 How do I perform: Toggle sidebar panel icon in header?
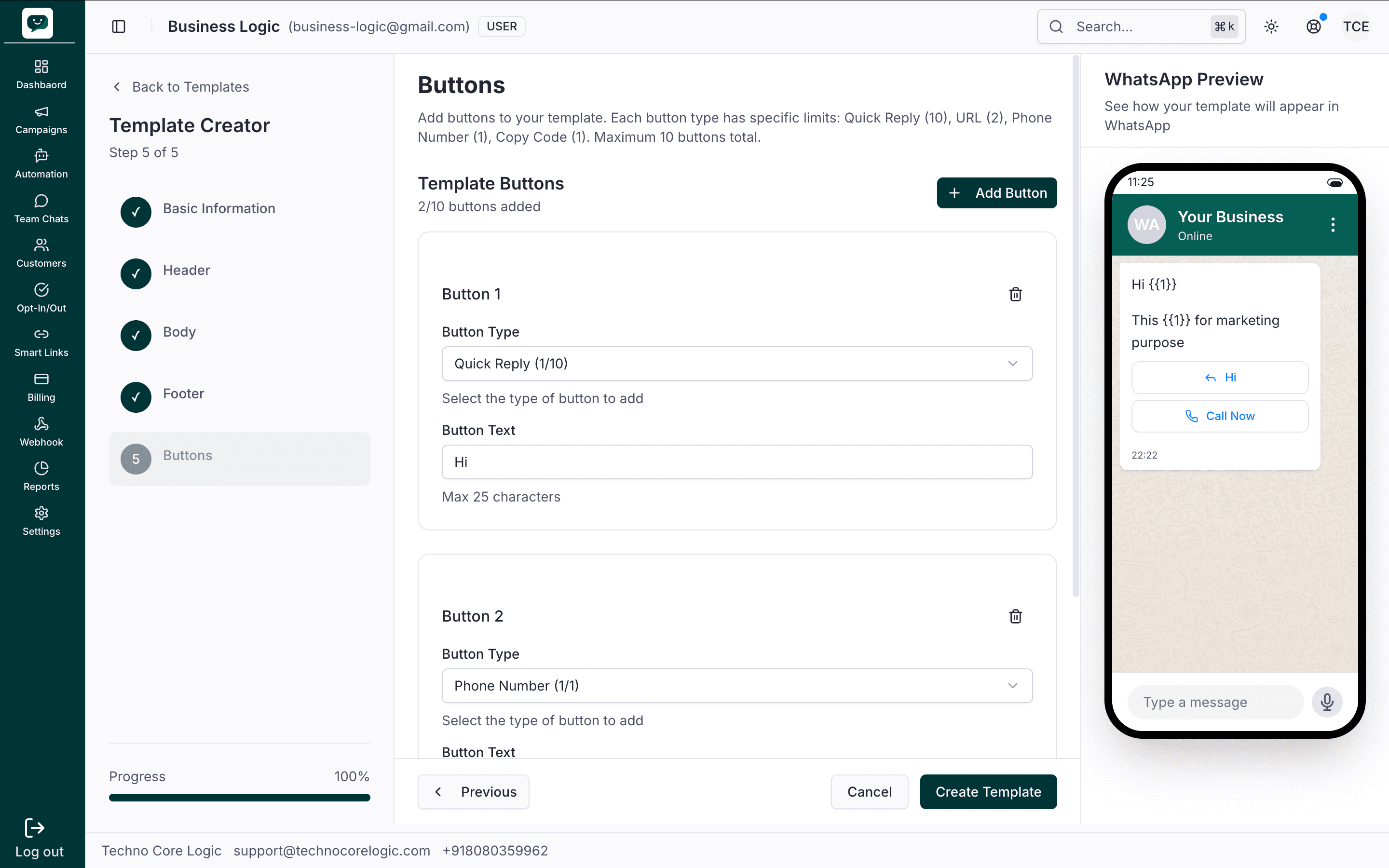pos(119,27)
